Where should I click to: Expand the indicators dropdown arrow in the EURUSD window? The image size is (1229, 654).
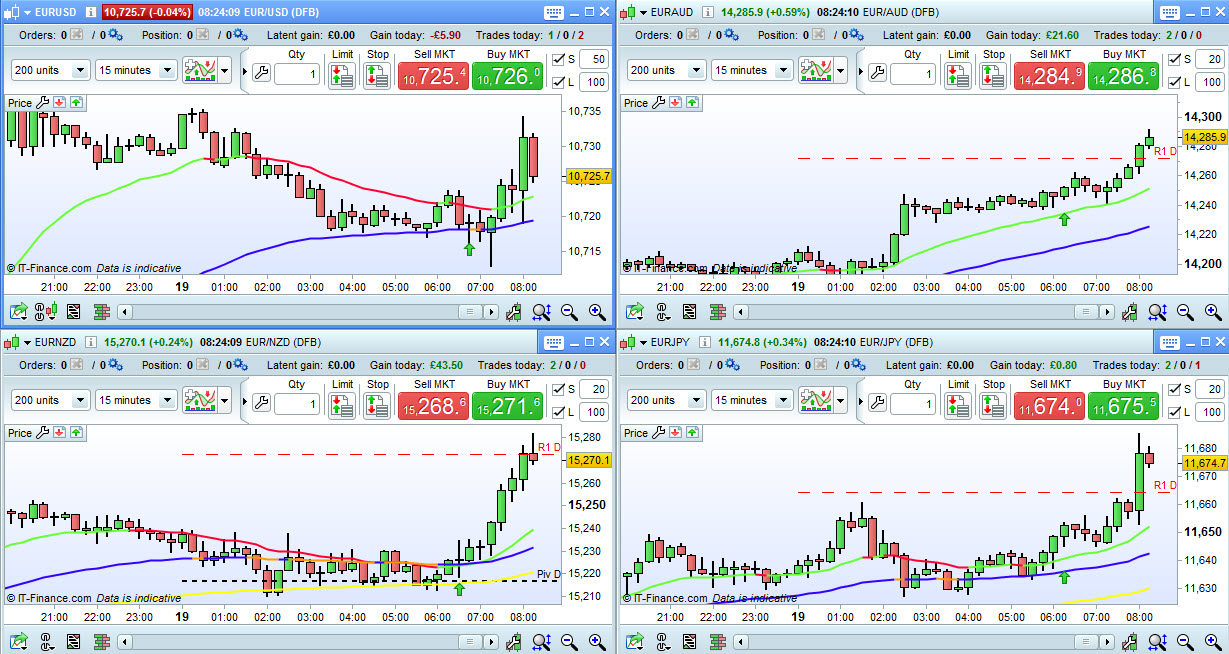(x=225, y=71)
